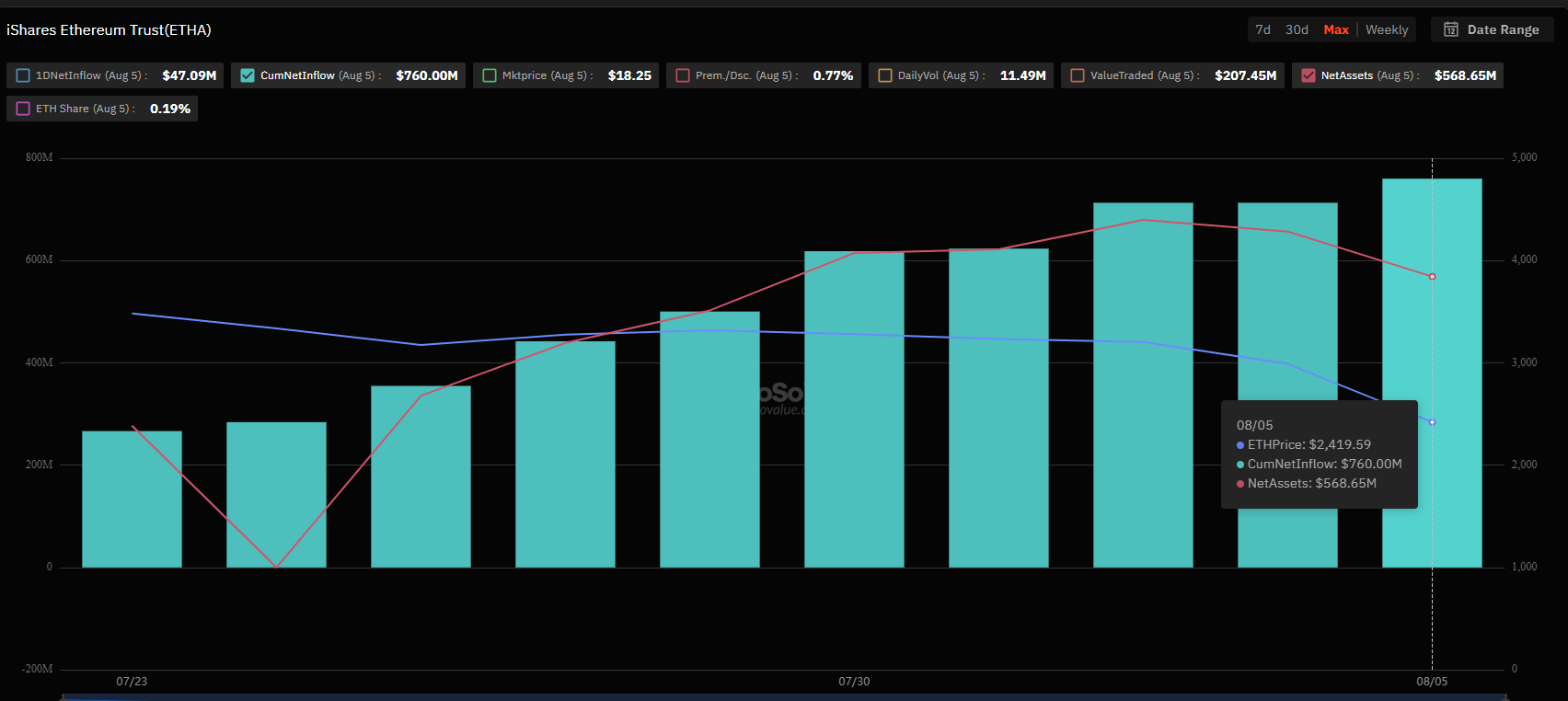Enable the Prem./Dsc. series checkbox
Viewport: 1568px width, 701px height.
683,75
